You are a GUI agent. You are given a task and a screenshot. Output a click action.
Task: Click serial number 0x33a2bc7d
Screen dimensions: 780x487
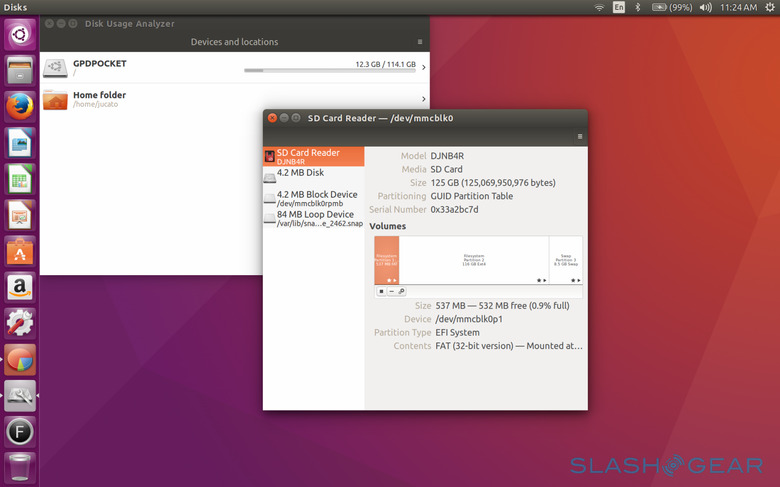[x=454, y=209]
